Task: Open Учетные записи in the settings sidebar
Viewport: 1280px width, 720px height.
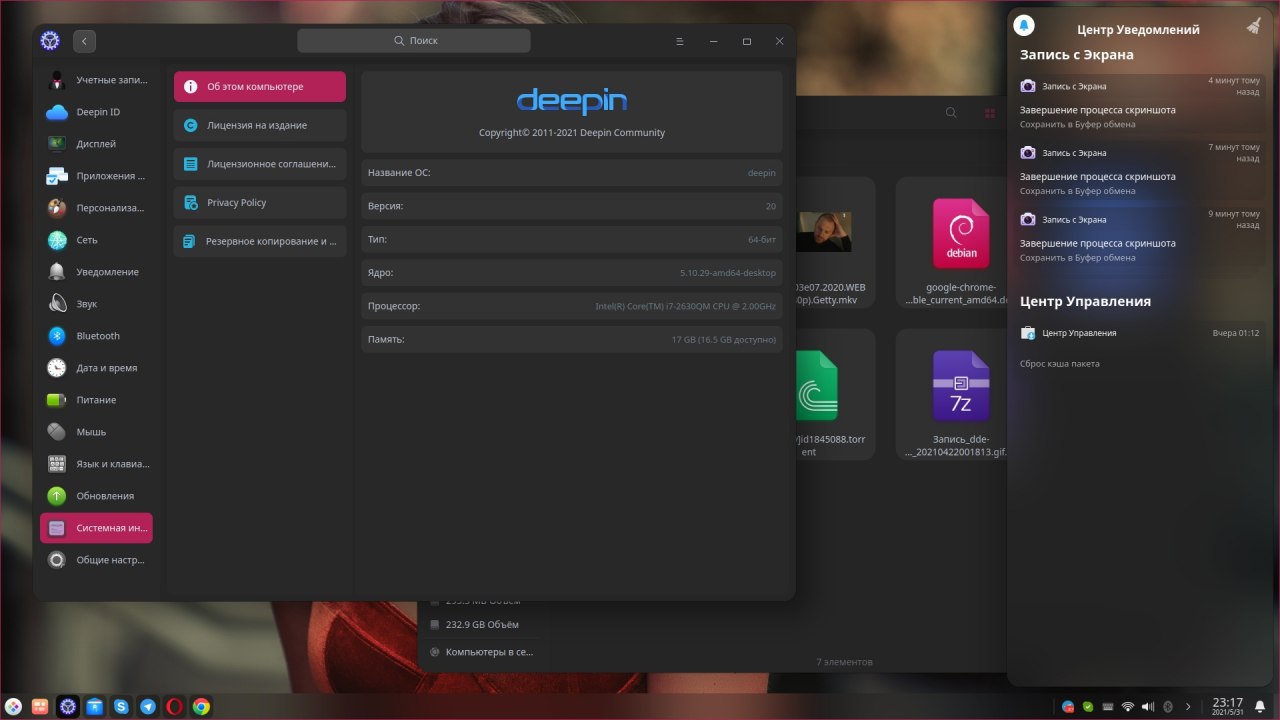Action: click(96, 80)
